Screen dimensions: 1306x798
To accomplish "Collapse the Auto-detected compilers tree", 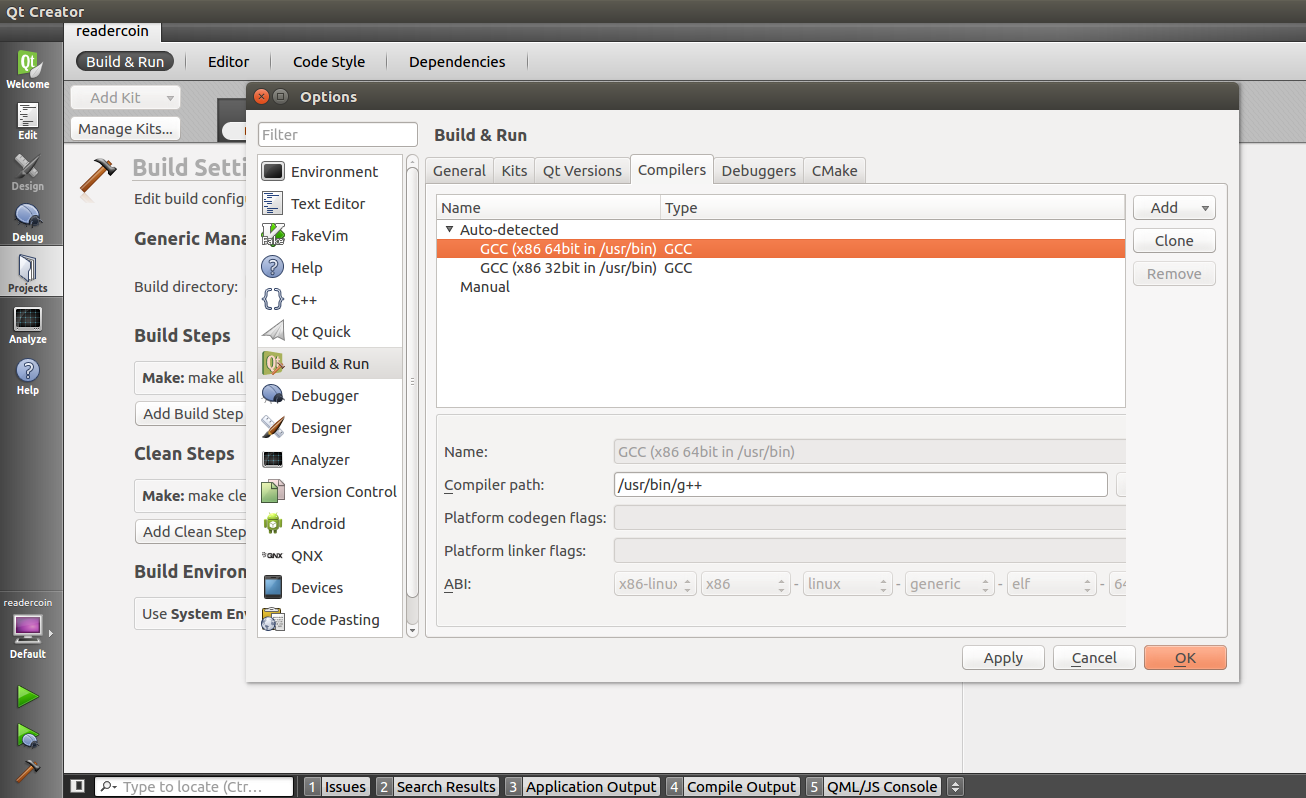I will (x=449, y=230).
